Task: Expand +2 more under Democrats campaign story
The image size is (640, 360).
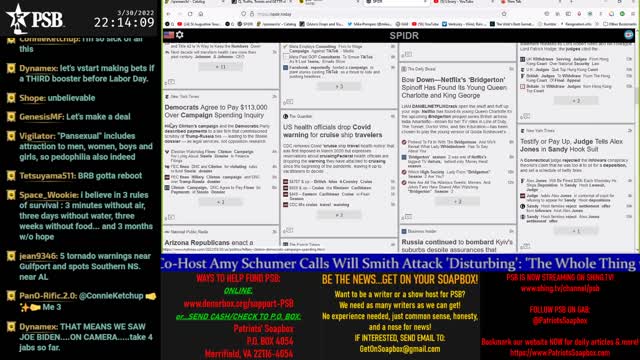Action: (x=220, y=202)
